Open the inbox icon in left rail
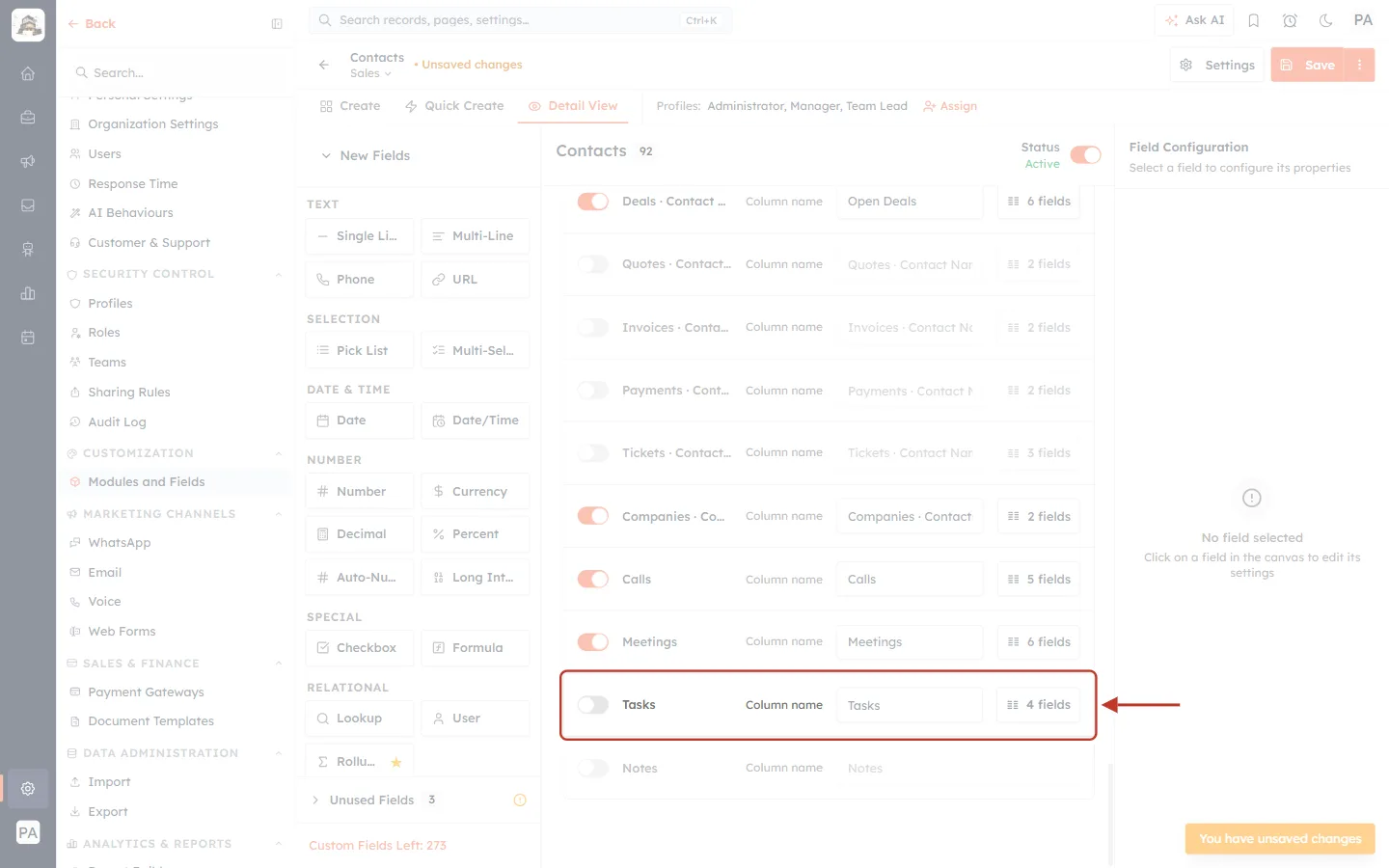Viewport: 1389px width, 868px height. [28, 205]
